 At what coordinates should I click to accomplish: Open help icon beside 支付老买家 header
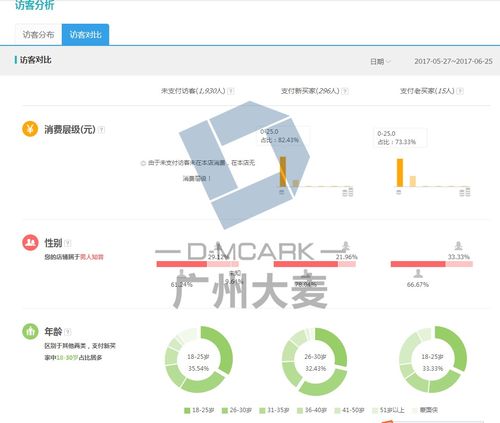pos(460,91)
